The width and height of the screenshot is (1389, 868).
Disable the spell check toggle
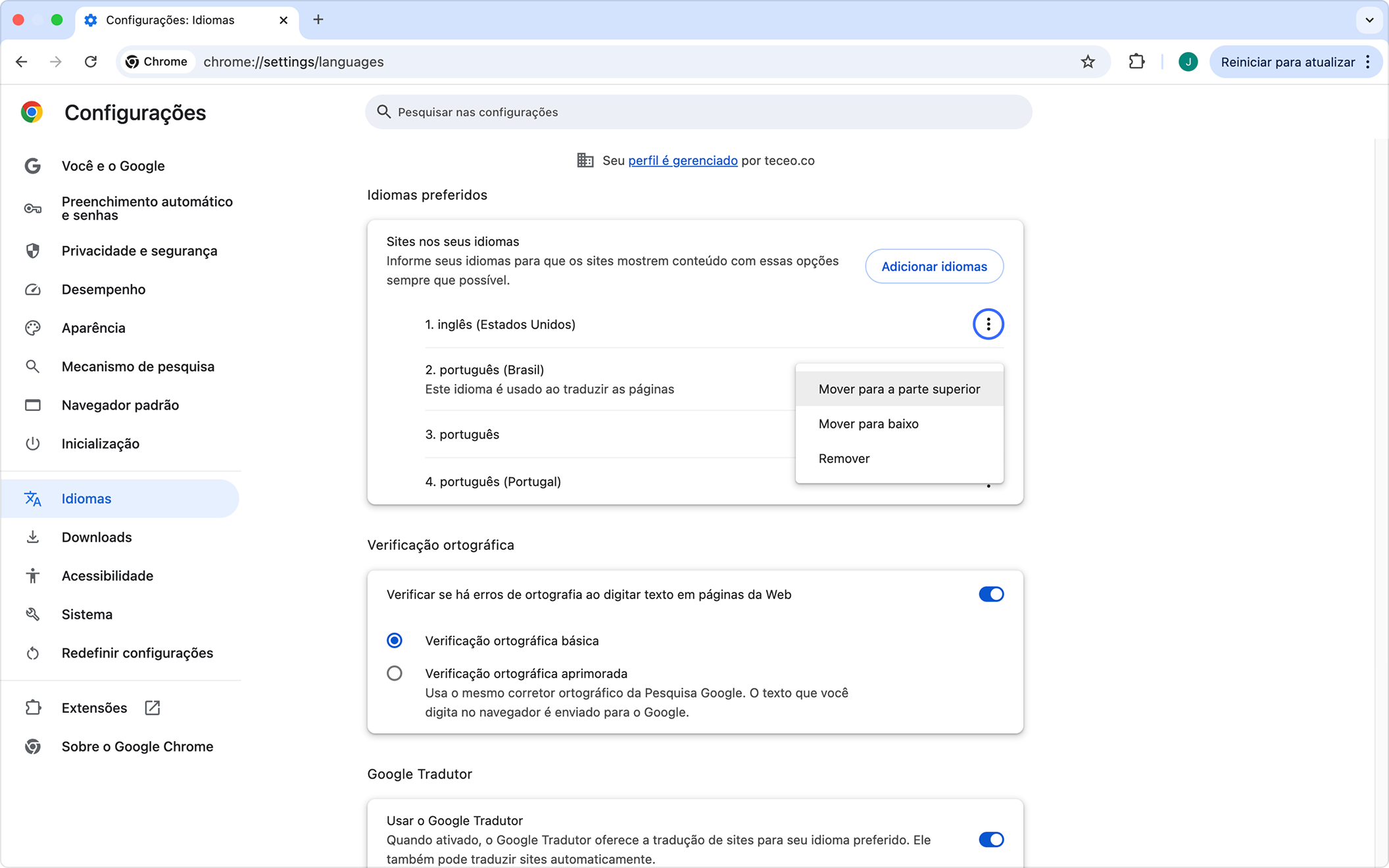coord(990,594)
